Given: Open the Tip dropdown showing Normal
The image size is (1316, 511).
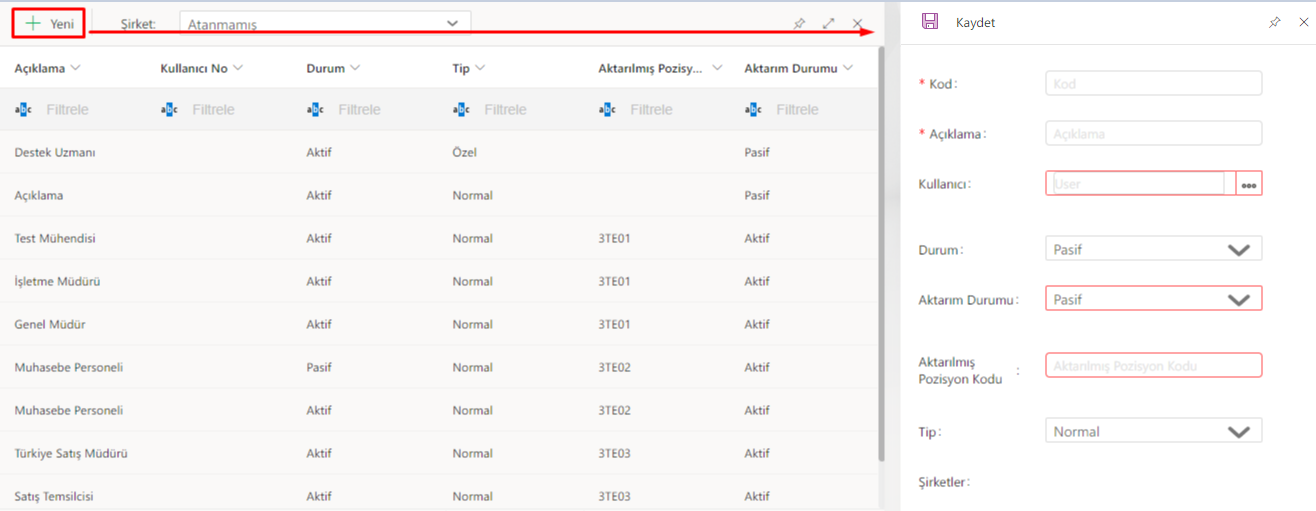Looking at the screenshot, I should point(1238,432).
